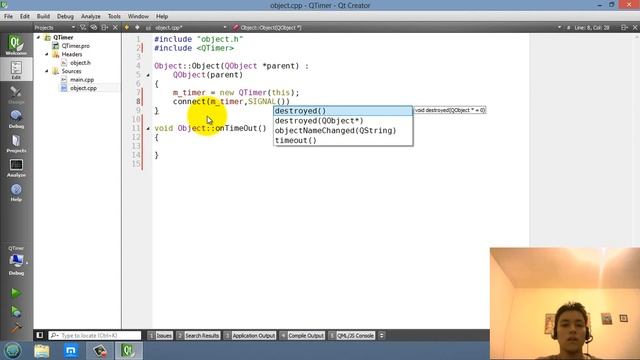This screenshot has height=360, width=640.
Task: Fold the onTimeOut function at line 11
Action: (148, 128)
